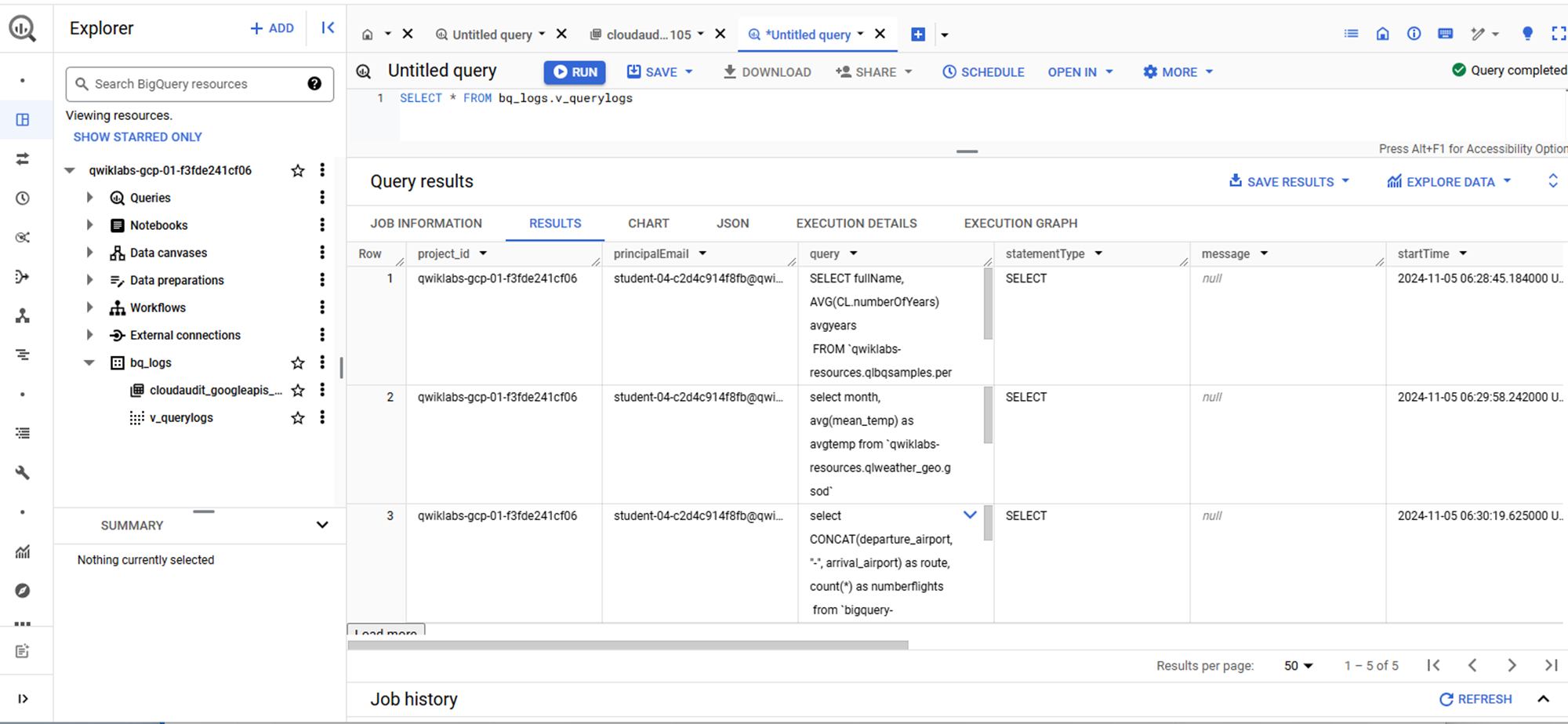Click the home tab icon
The image size is (1568, 724).
pyautogui.click(x=368, y=35)
